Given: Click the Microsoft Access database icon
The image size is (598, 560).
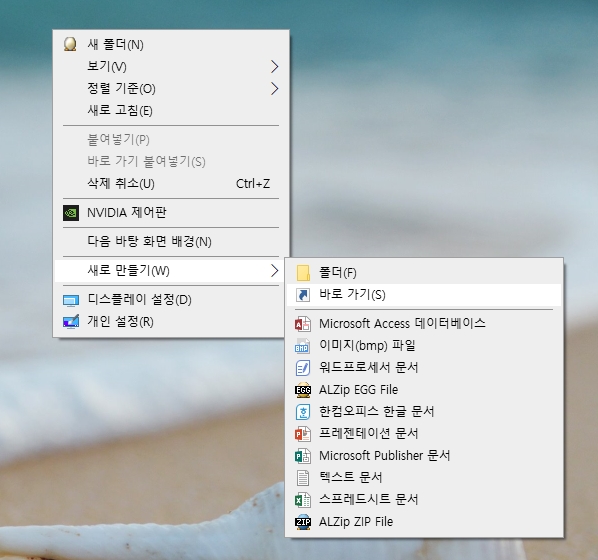Looking at the screenshot, I should tap(303, 324).
